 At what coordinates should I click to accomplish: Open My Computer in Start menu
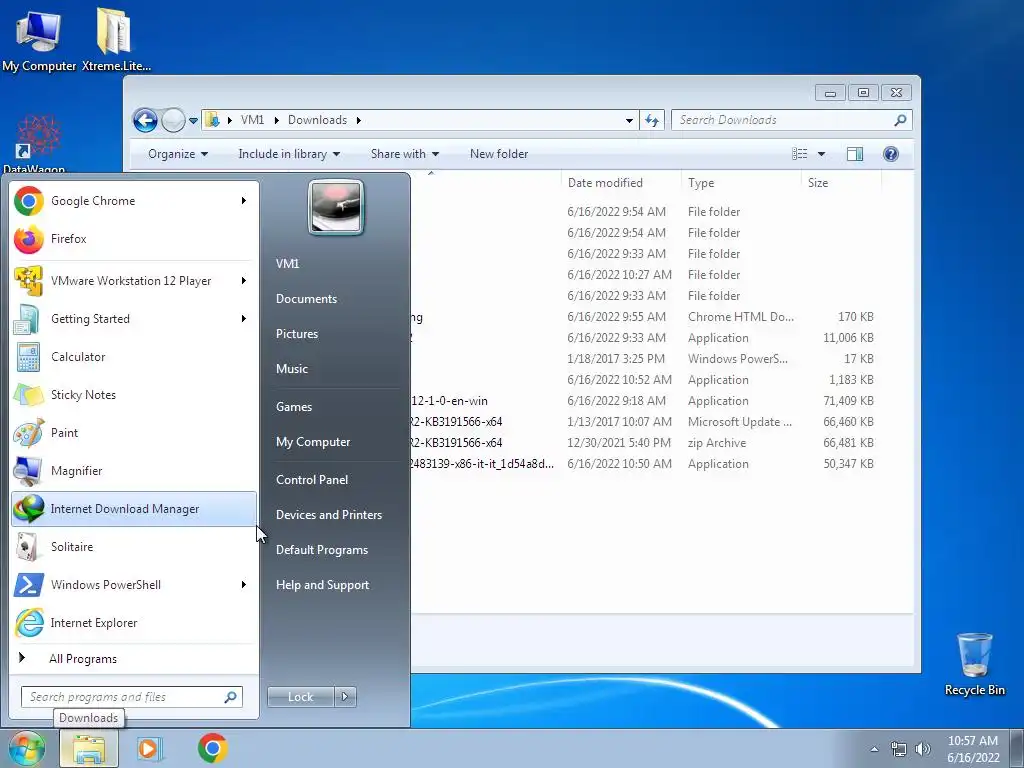pos(313,442)
